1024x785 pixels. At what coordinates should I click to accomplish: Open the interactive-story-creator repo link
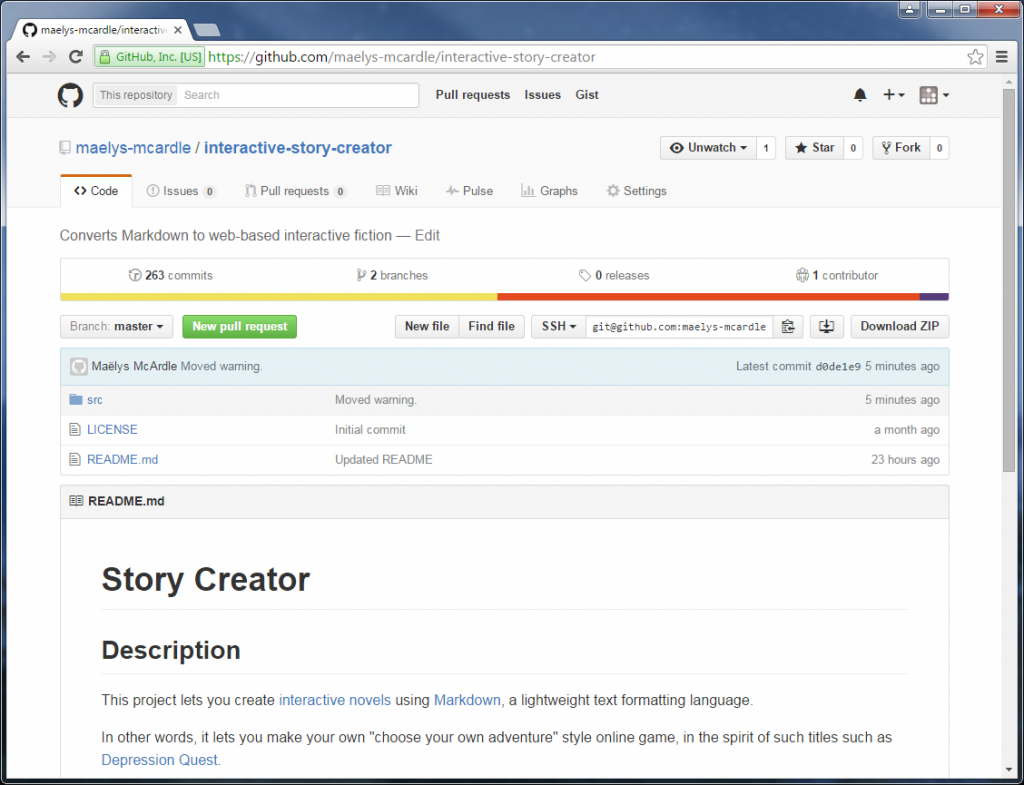tap(298, 148)
